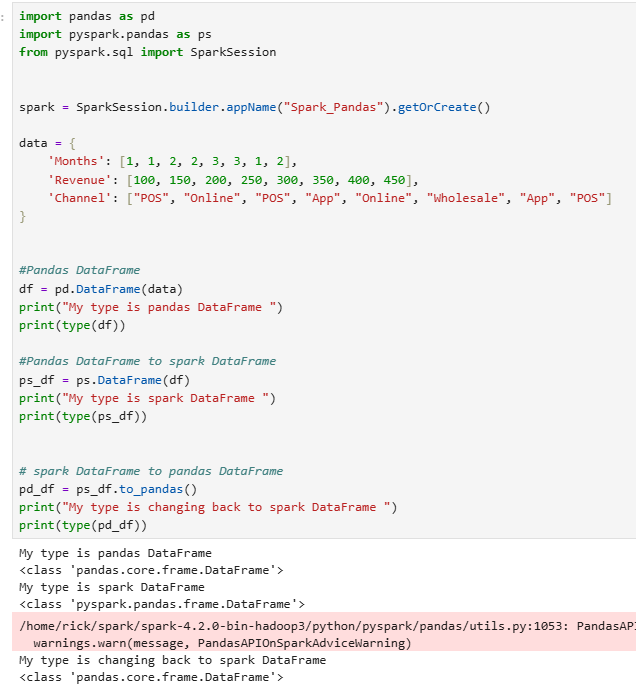Click '#Pandas DataFrame to spark DataFrame' comment

147,361
